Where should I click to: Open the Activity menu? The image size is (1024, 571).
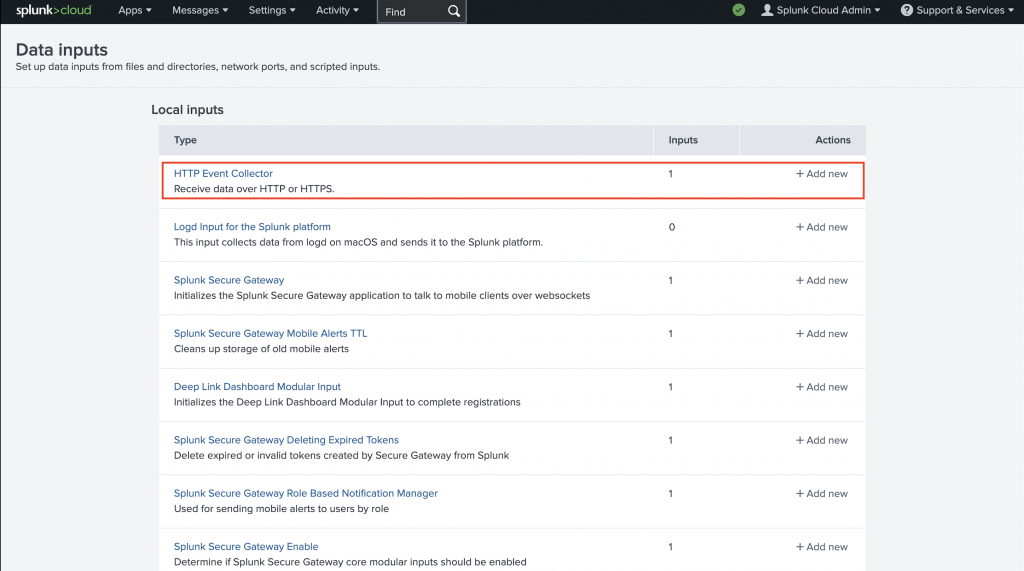pos(337,10)
